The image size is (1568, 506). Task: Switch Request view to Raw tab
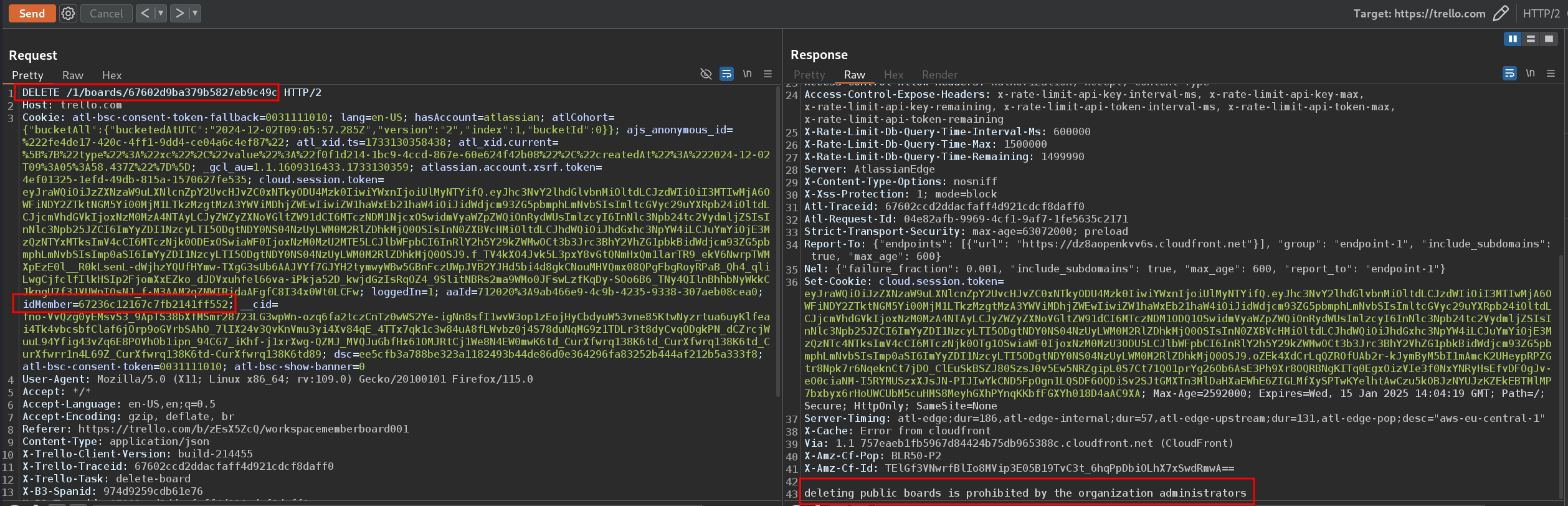[x=73, y=75]
